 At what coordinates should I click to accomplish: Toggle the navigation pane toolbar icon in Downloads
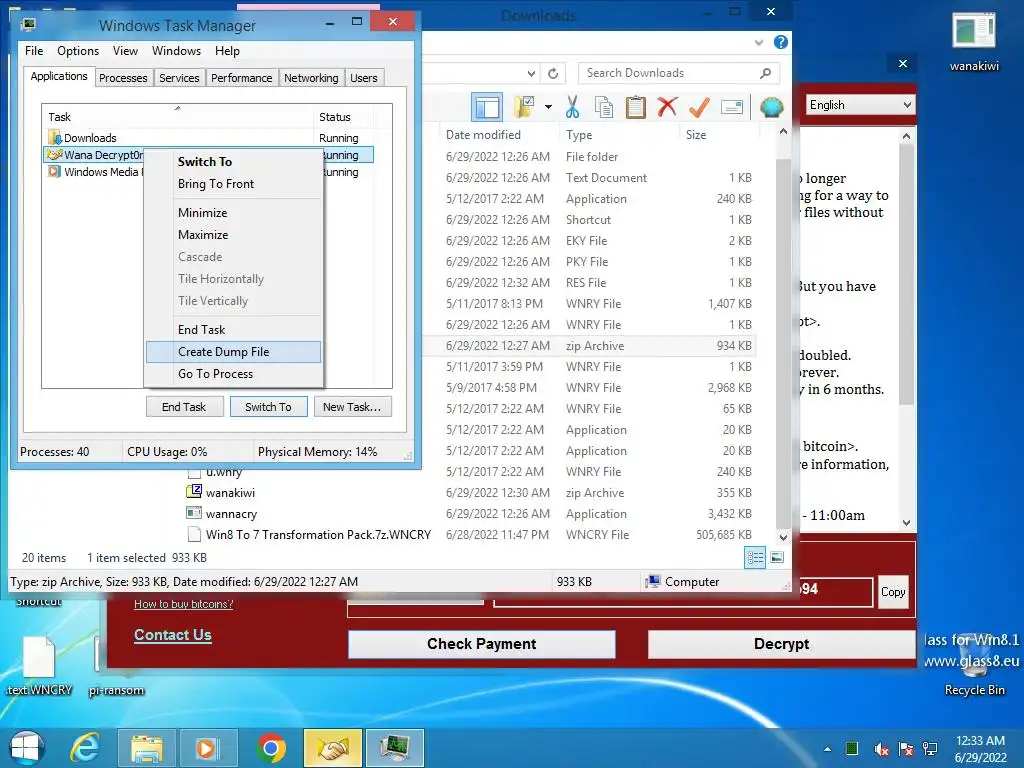coord(487,107)
